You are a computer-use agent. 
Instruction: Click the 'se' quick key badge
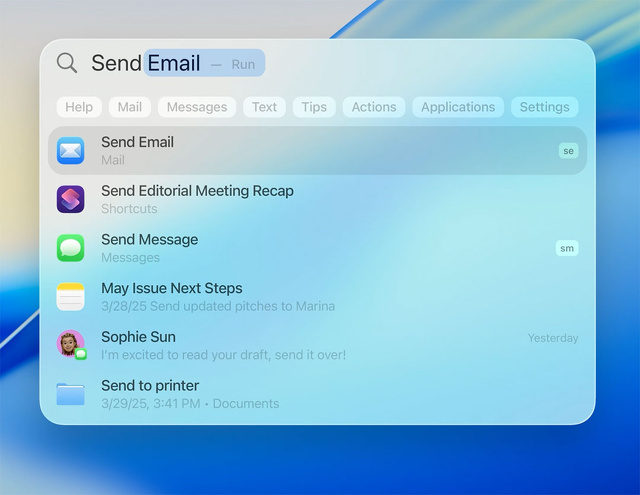pyautogui.click(x=568, y=151)
